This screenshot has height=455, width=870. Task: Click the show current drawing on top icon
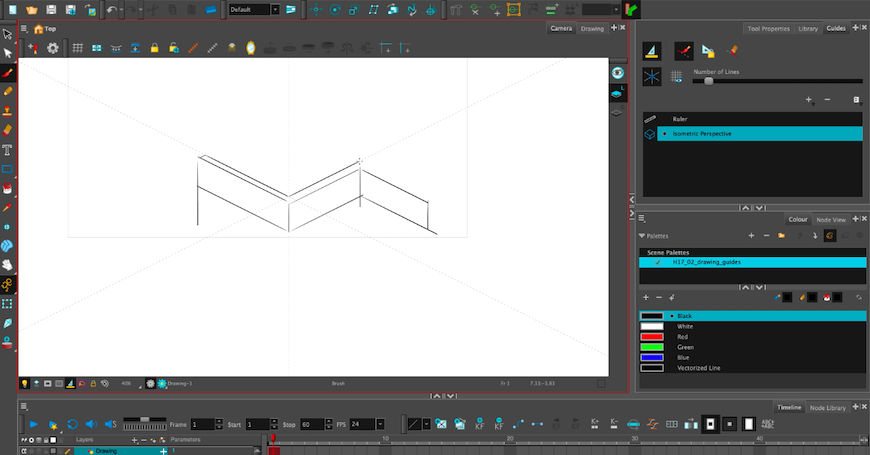36,383
